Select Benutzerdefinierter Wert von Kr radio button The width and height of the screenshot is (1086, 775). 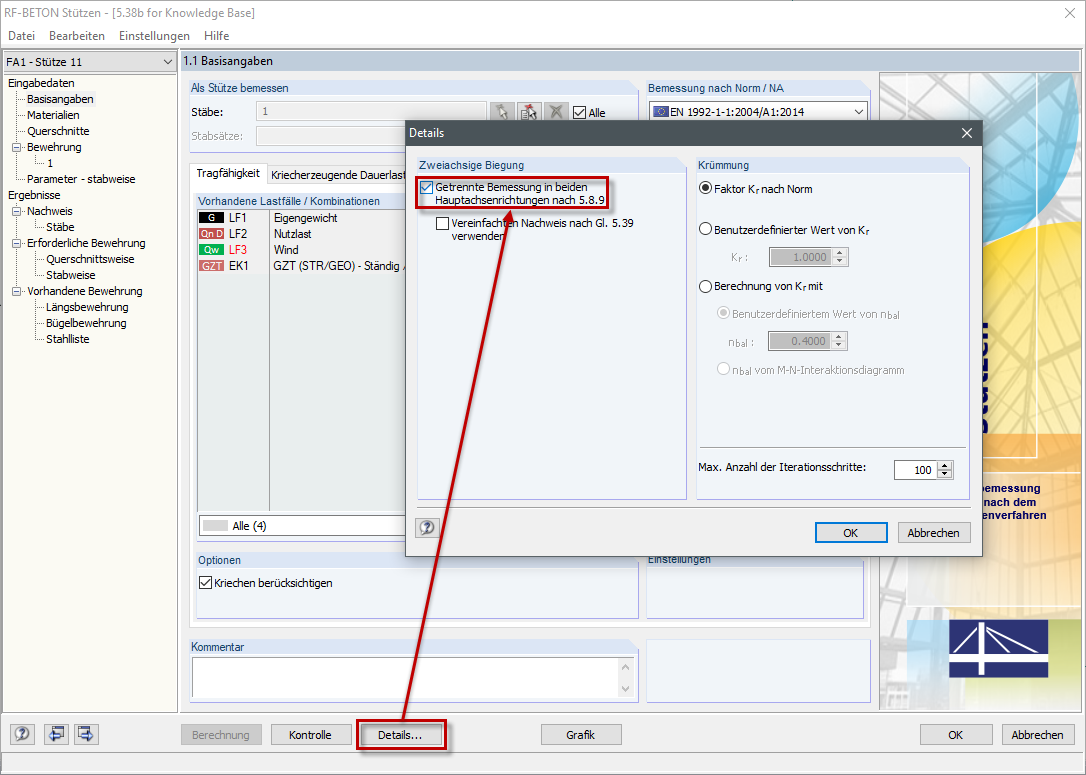[705, 229]
